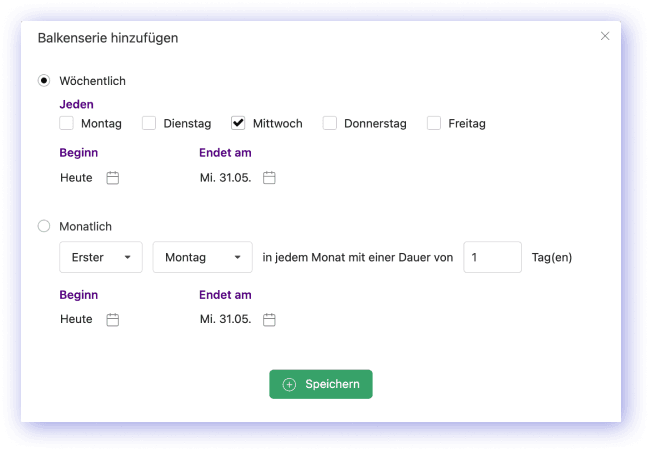Viewport: 650px width, 451px height.
Task: Check the Dienstag checkbox
Action: pos(149,123)
